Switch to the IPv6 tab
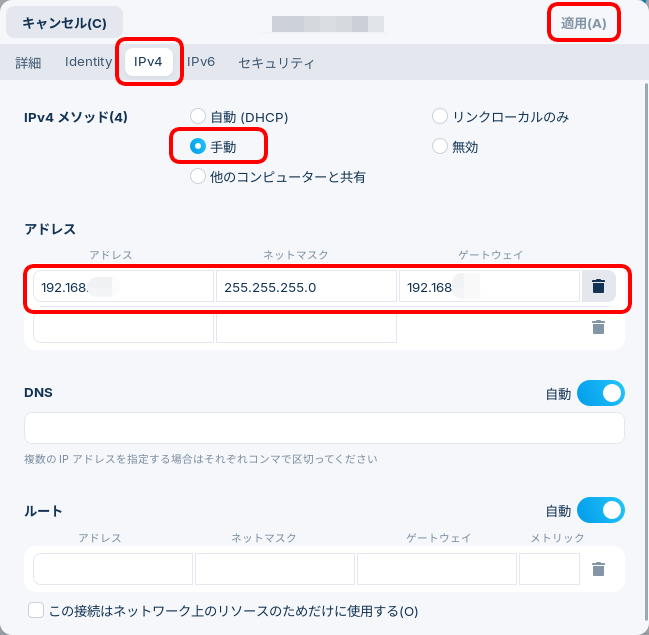The height and width of the screenshot is (635, 649). coord(201,62)
